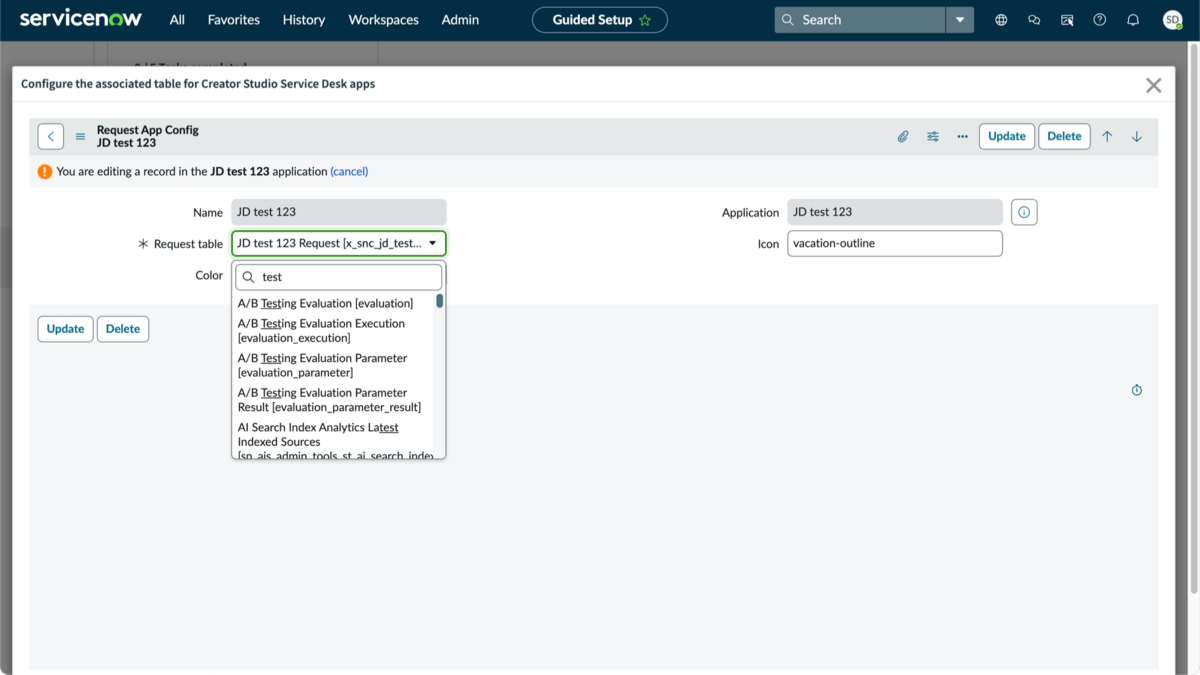This screenshot has width=1200, height=675.
Task: Collapse the Request table dropdown
Action: pos(339,243)
